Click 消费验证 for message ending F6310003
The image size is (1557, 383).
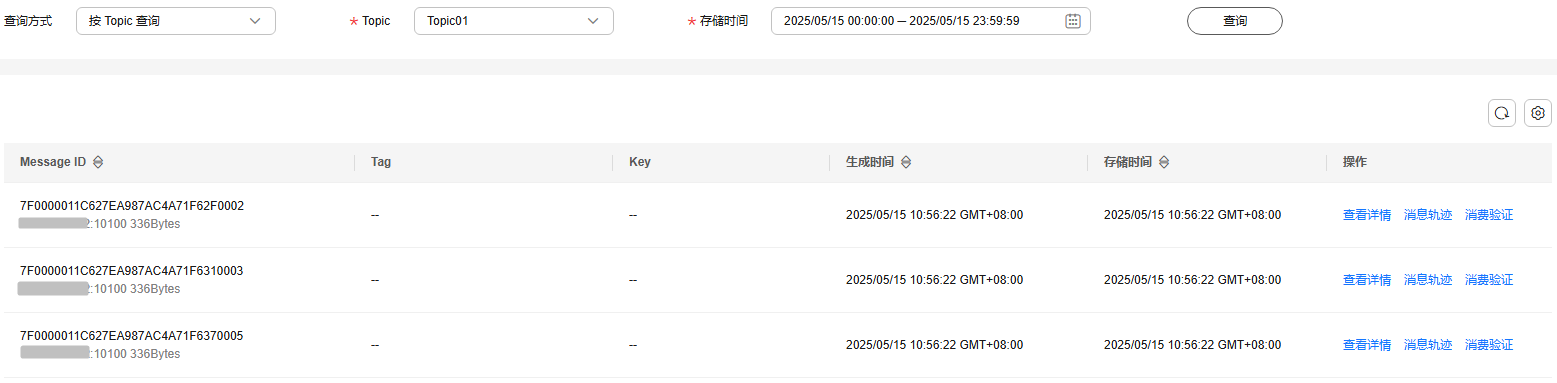click(x=1489, y=280)
